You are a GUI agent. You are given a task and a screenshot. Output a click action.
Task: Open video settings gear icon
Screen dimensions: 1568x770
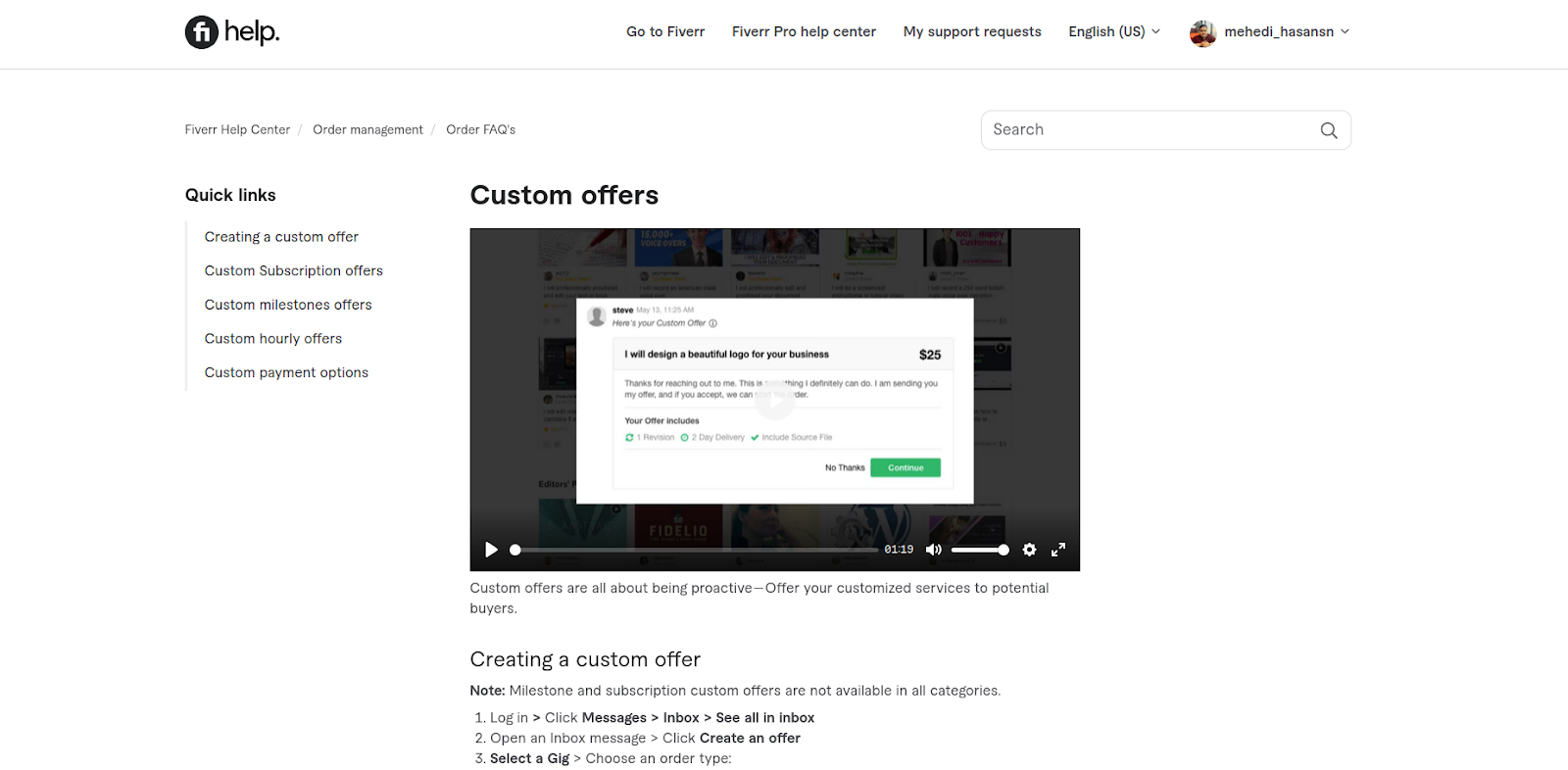[x=1029, y=550]
